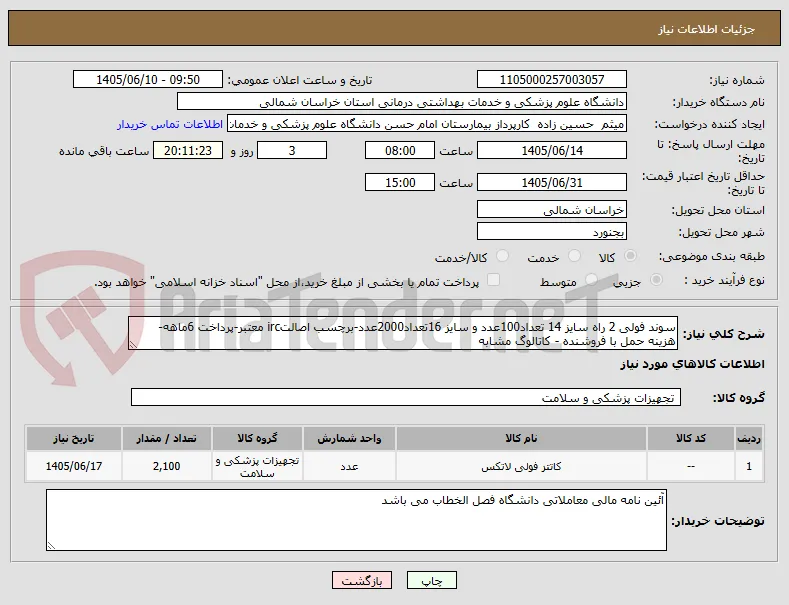Viewport: 789px width, 605px height.
Task: Select the جزیی purchase type radio
Action: point(656,280)
